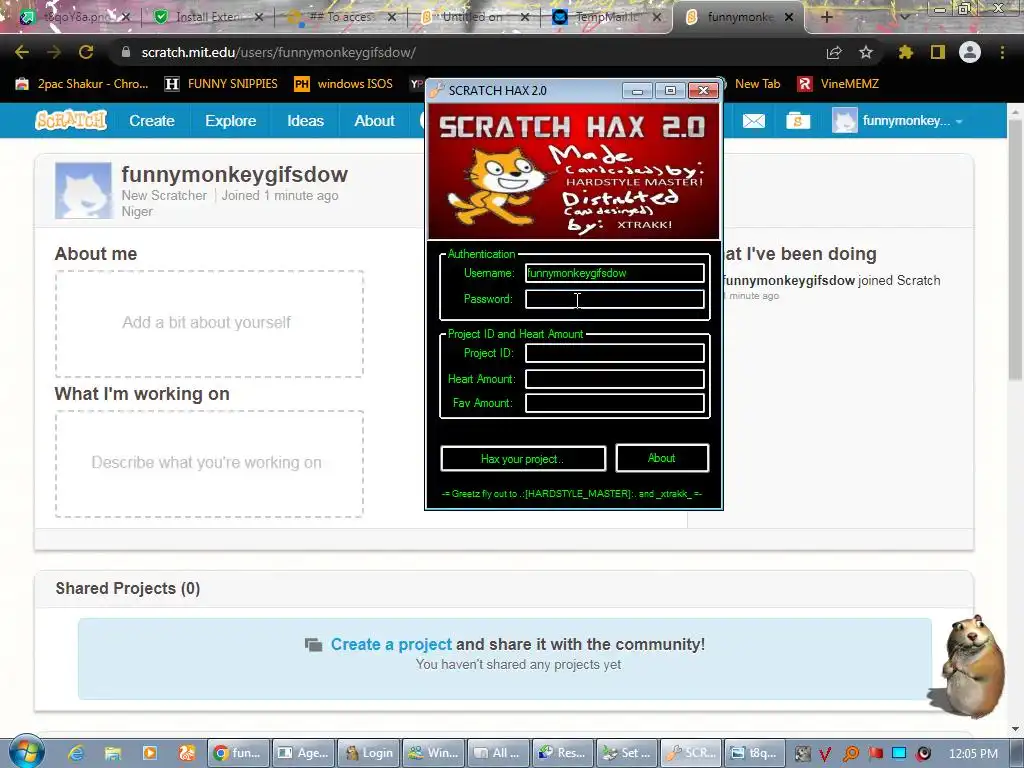This screenshot has width=1024, height=768.
Task: Open the Chrome tab search chevron
Action: 905,17
